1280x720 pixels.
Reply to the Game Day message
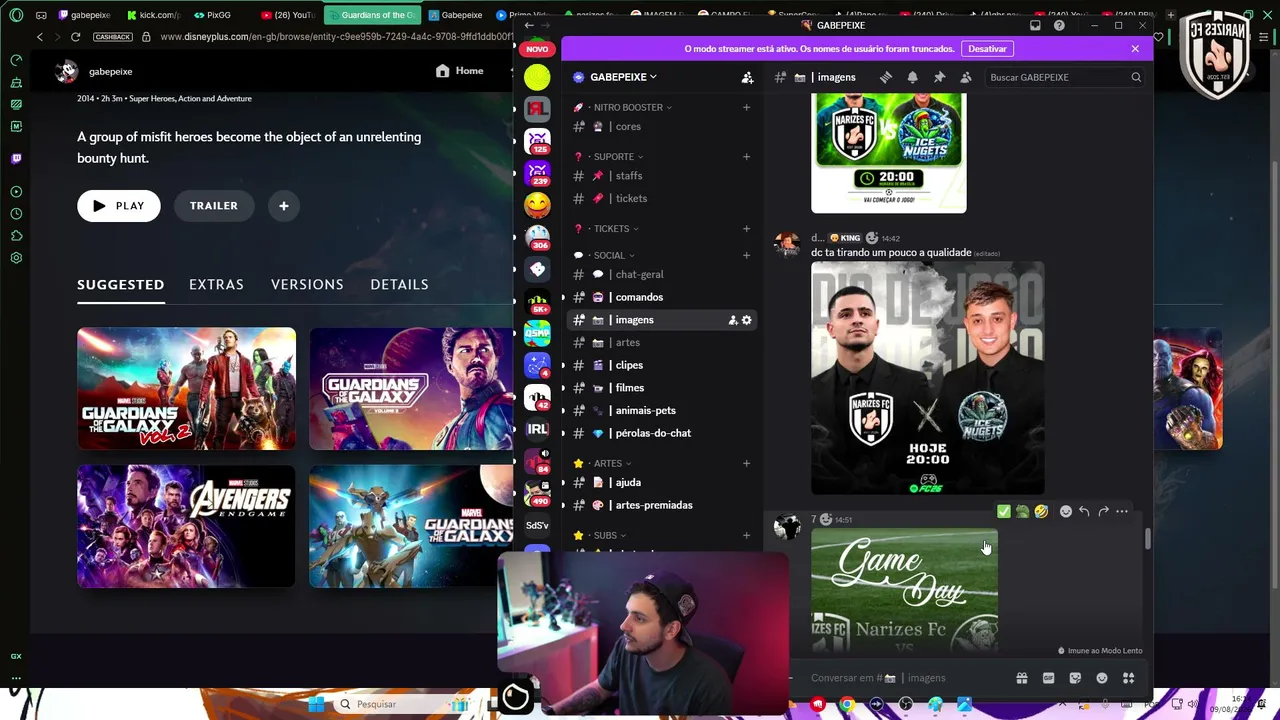[1084, 512]
